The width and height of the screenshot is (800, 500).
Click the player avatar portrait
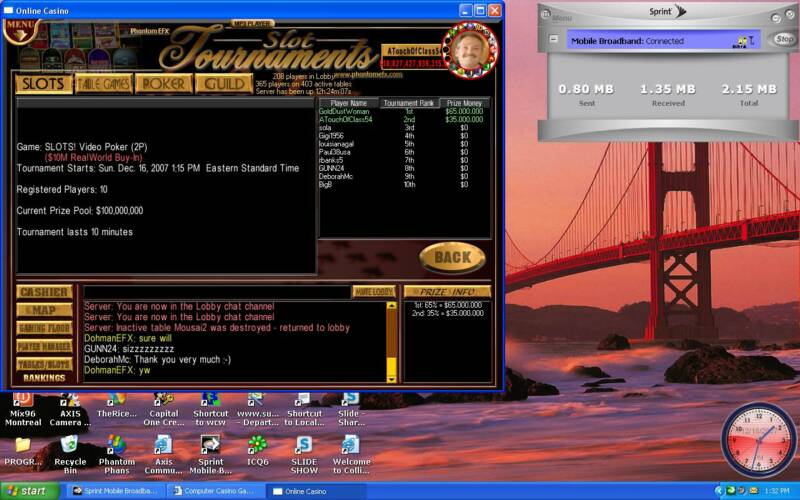tap(470, 51)
